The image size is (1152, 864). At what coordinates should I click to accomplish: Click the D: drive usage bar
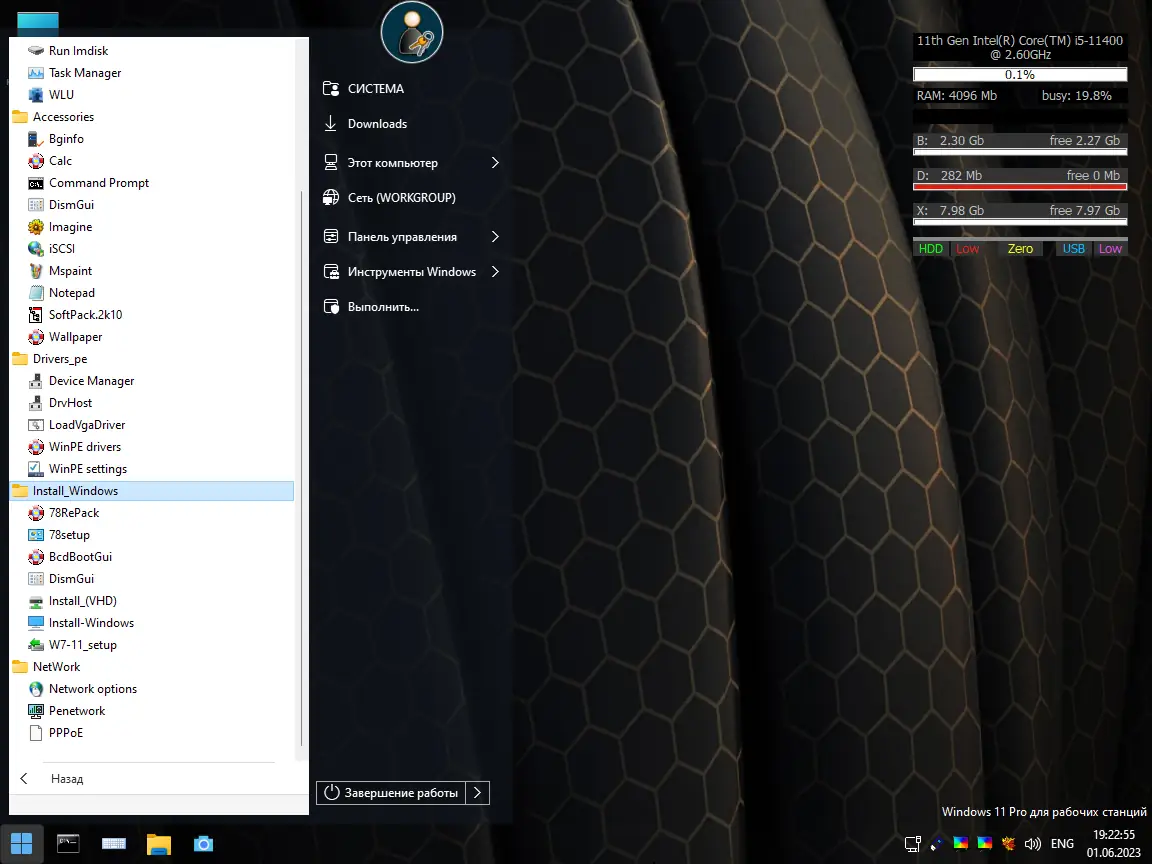1020,187
